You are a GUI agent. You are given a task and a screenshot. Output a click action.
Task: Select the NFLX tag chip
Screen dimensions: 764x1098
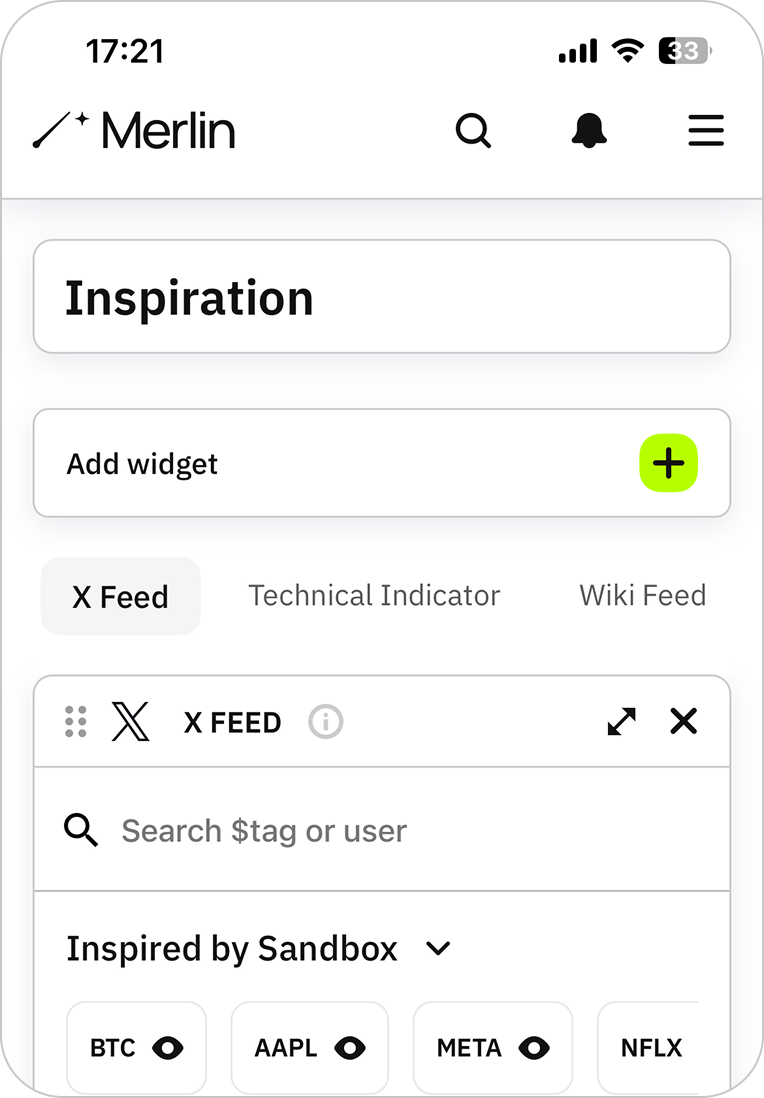pos(651,1048)
